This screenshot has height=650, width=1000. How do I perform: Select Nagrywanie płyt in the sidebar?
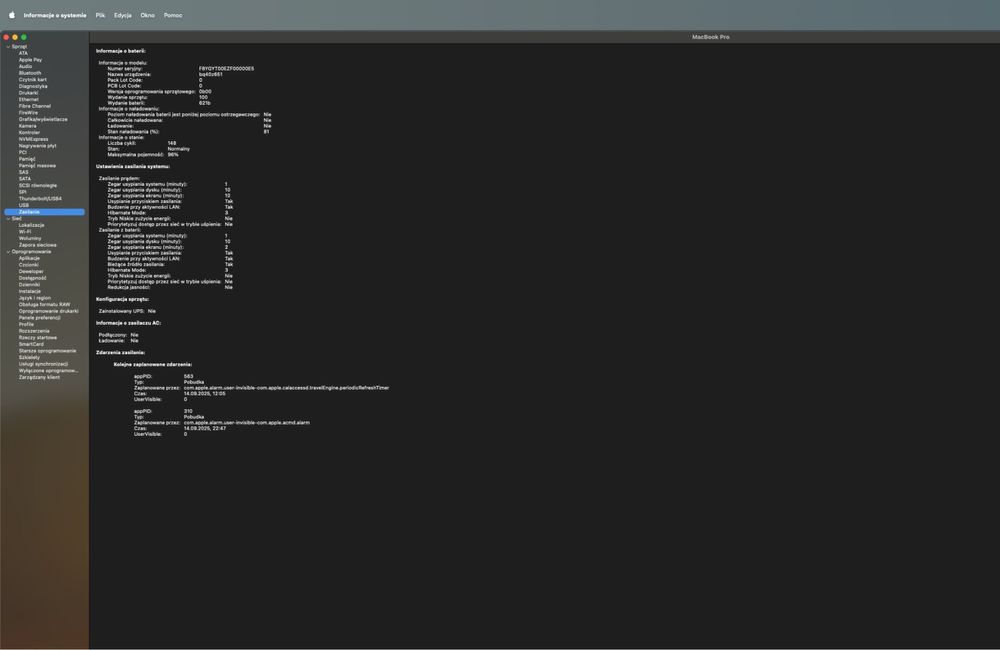tap(37, 146)
